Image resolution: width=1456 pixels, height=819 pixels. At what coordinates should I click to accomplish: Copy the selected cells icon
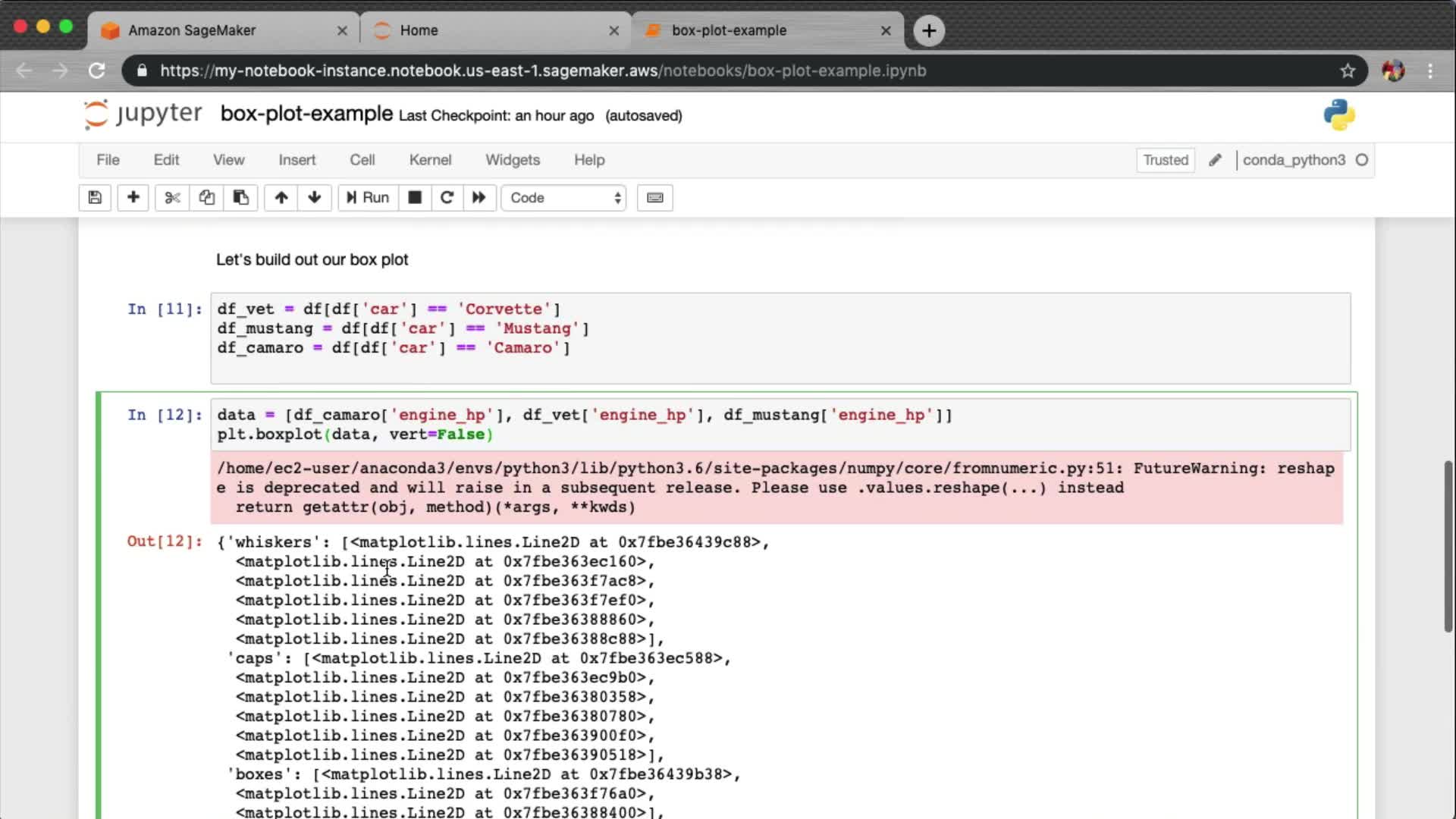(206, 198)
